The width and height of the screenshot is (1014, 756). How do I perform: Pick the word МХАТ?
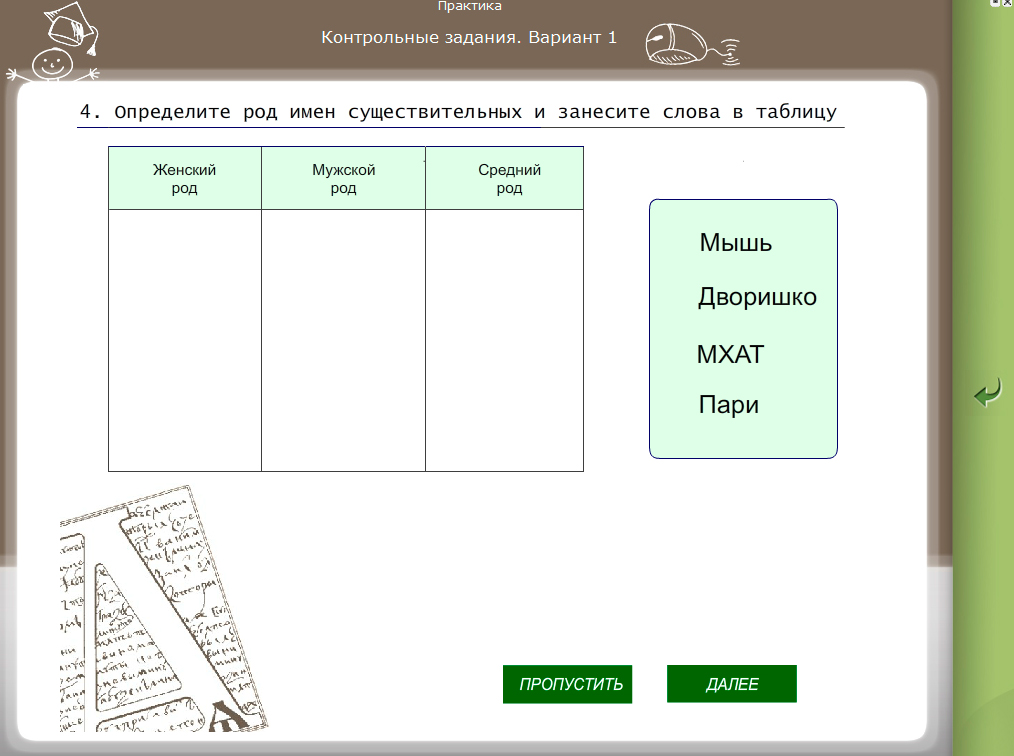click(730, 355)
